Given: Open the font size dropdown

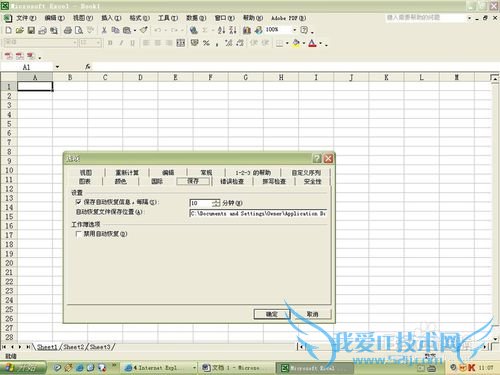Looking at the screenshot, I should [98, 43].
